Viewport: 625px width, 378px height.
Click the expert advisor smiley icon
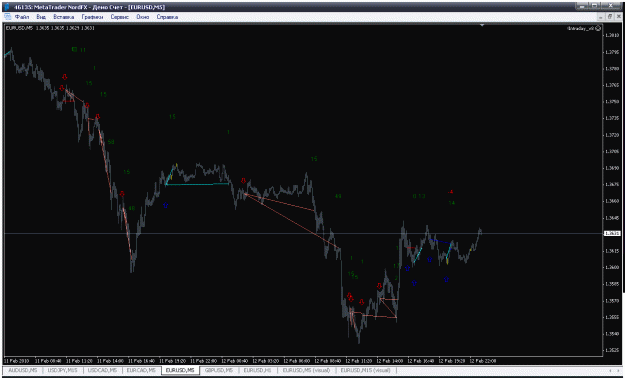[x=598, y=29]
